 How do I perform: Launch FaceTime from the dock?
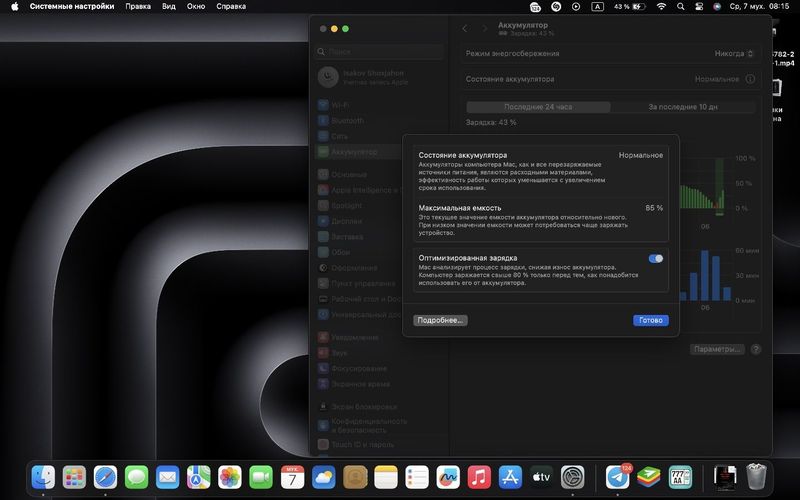[261, 478]
